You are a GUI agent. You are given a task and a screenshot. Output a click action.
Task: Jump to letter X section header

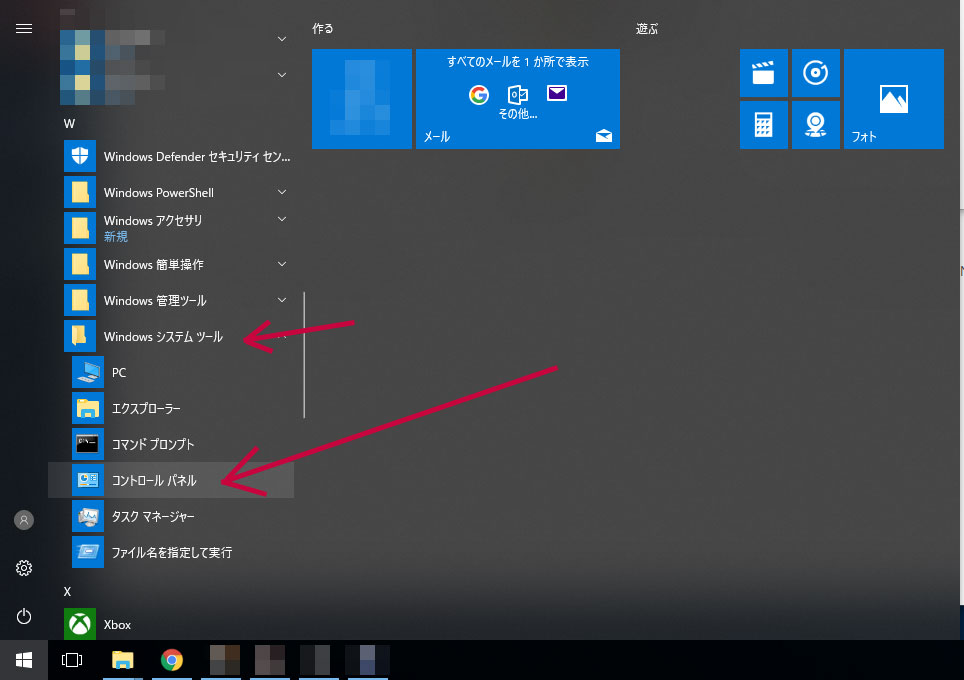click(x=68, y=592)
